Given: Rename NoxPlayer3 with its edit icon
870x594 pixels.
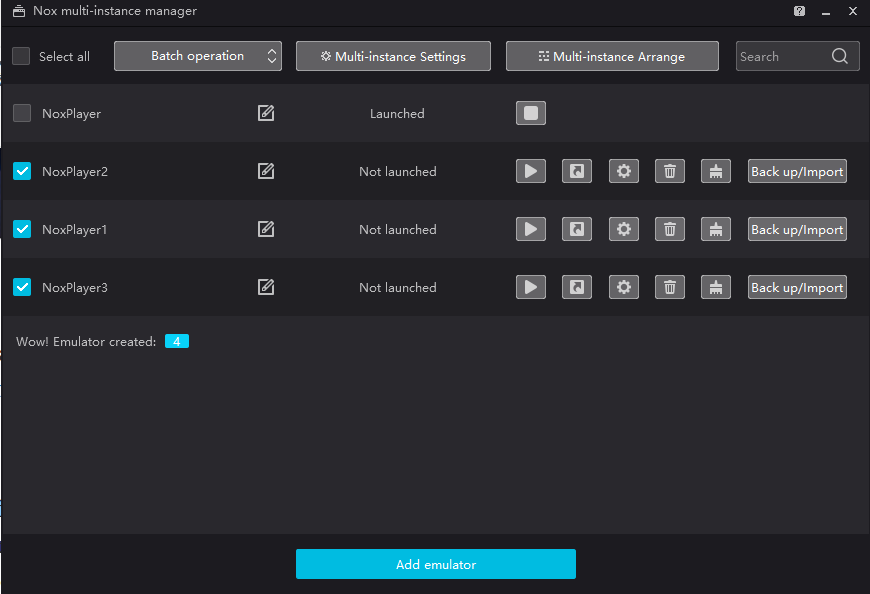Looking at the screenshot, I should pyautogui.click(x=266, y=287).
